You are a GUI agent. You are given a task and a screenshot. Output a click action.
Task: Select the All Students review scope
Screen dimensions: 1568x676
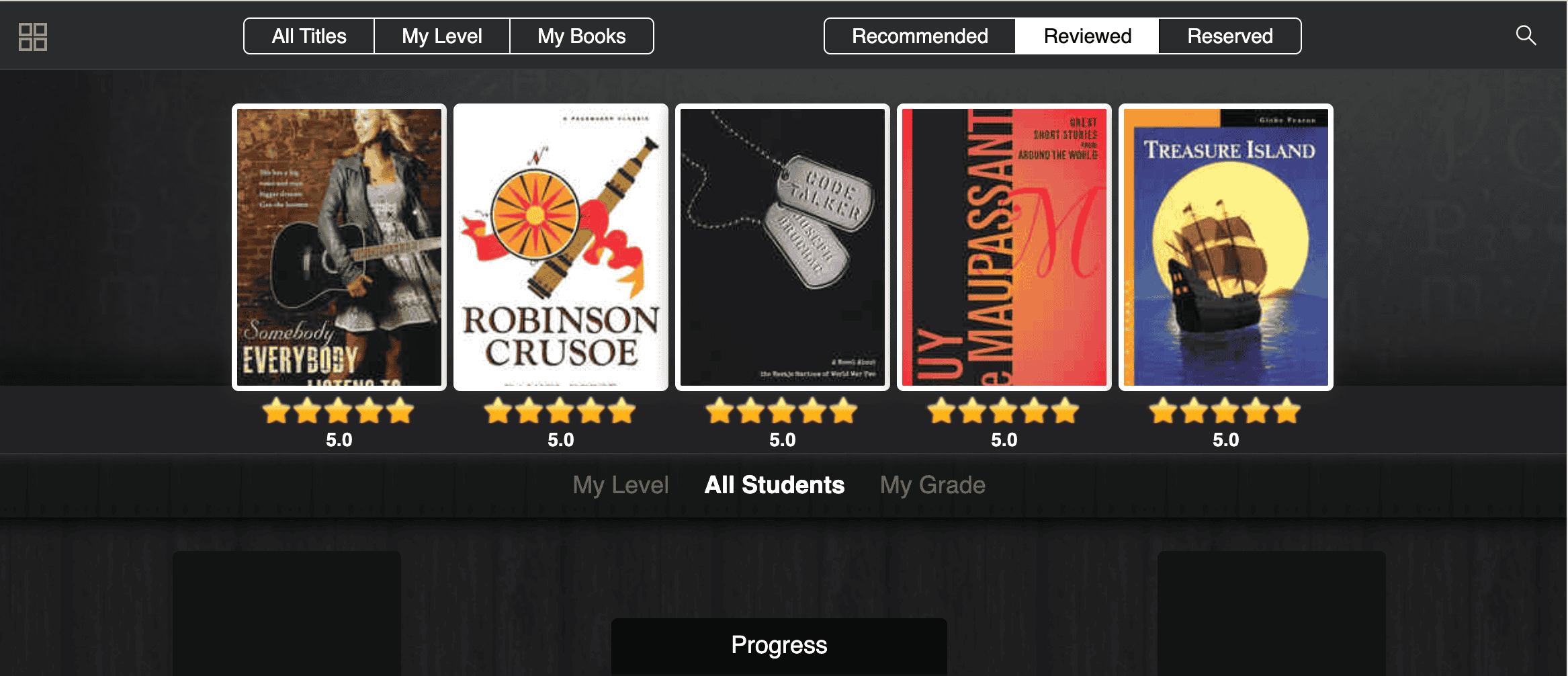[x=774, y=485]
